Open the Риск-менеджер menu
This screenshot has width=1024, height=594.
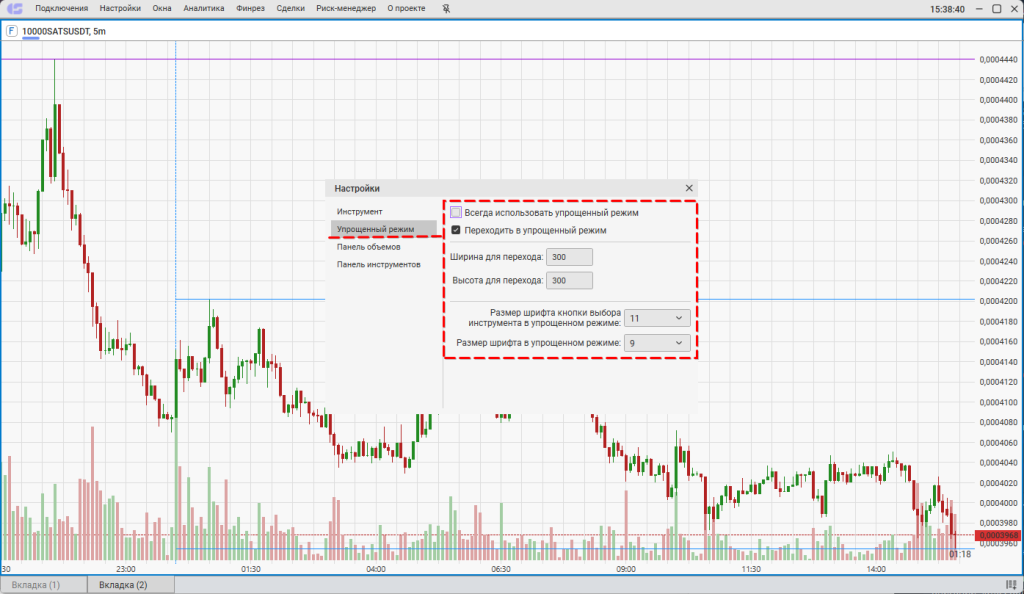pyautogui.click(x=346, y=8)
